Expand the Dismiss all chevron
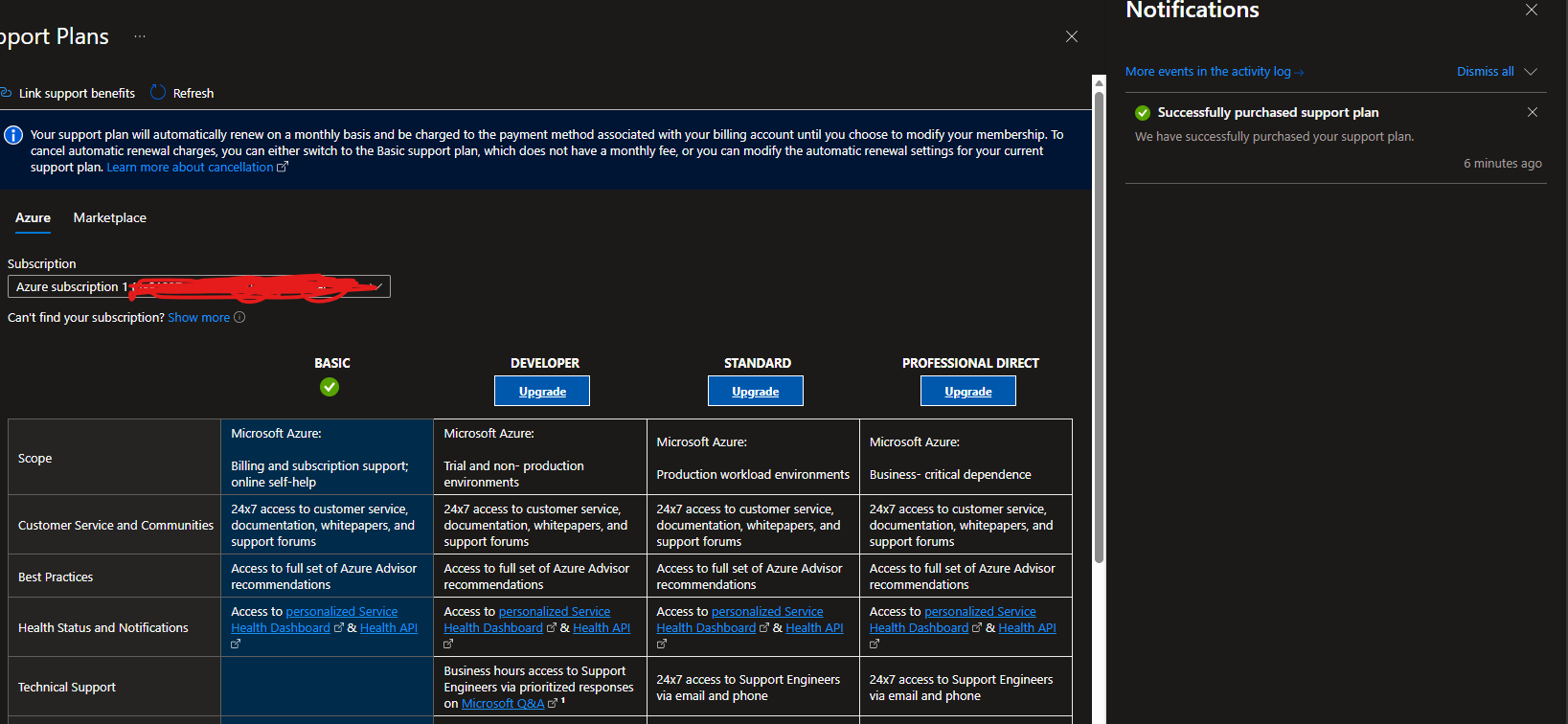The image size is (1568, 724). click(1531, 72)
